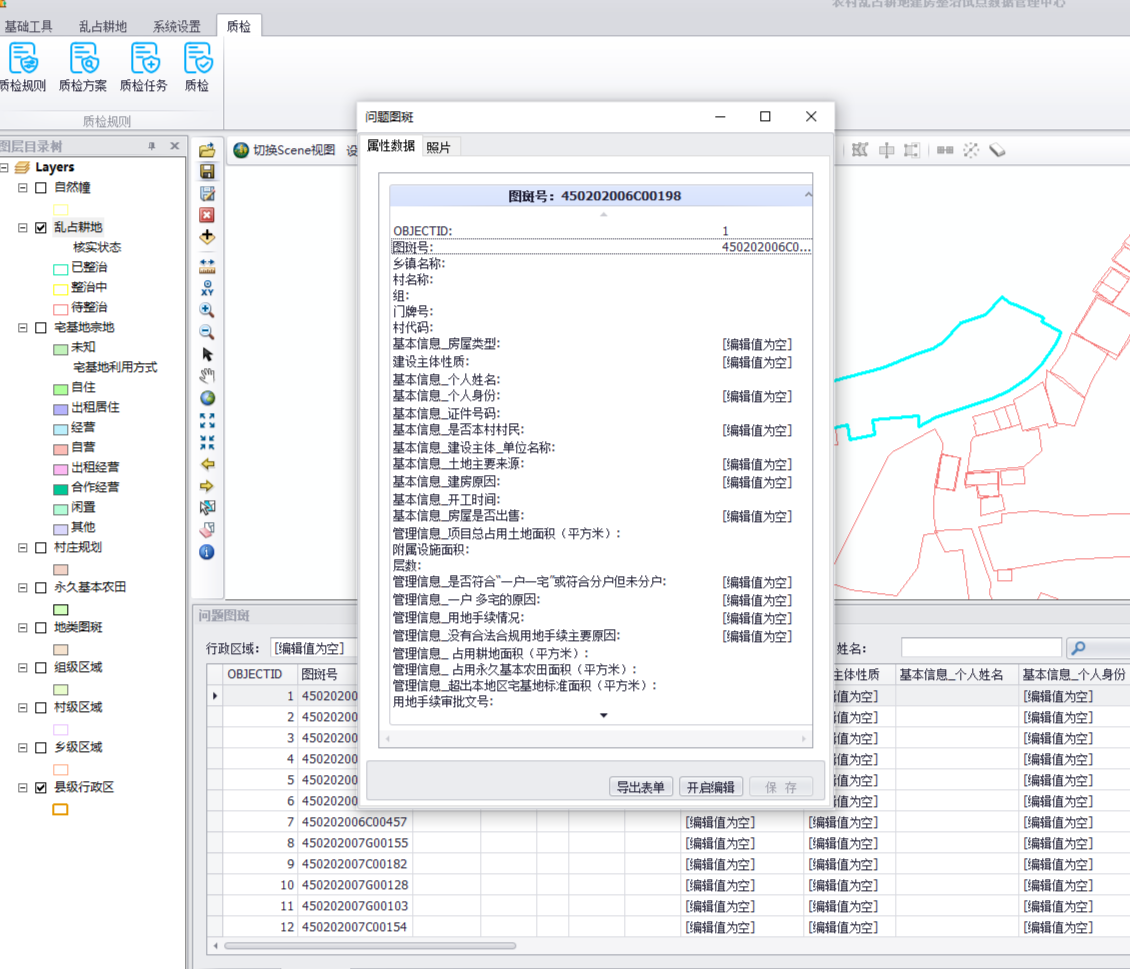Screen dimensions: 1130x969
Task: Switch to the 照片 dialog tab
Action: (x=438, y=147)
